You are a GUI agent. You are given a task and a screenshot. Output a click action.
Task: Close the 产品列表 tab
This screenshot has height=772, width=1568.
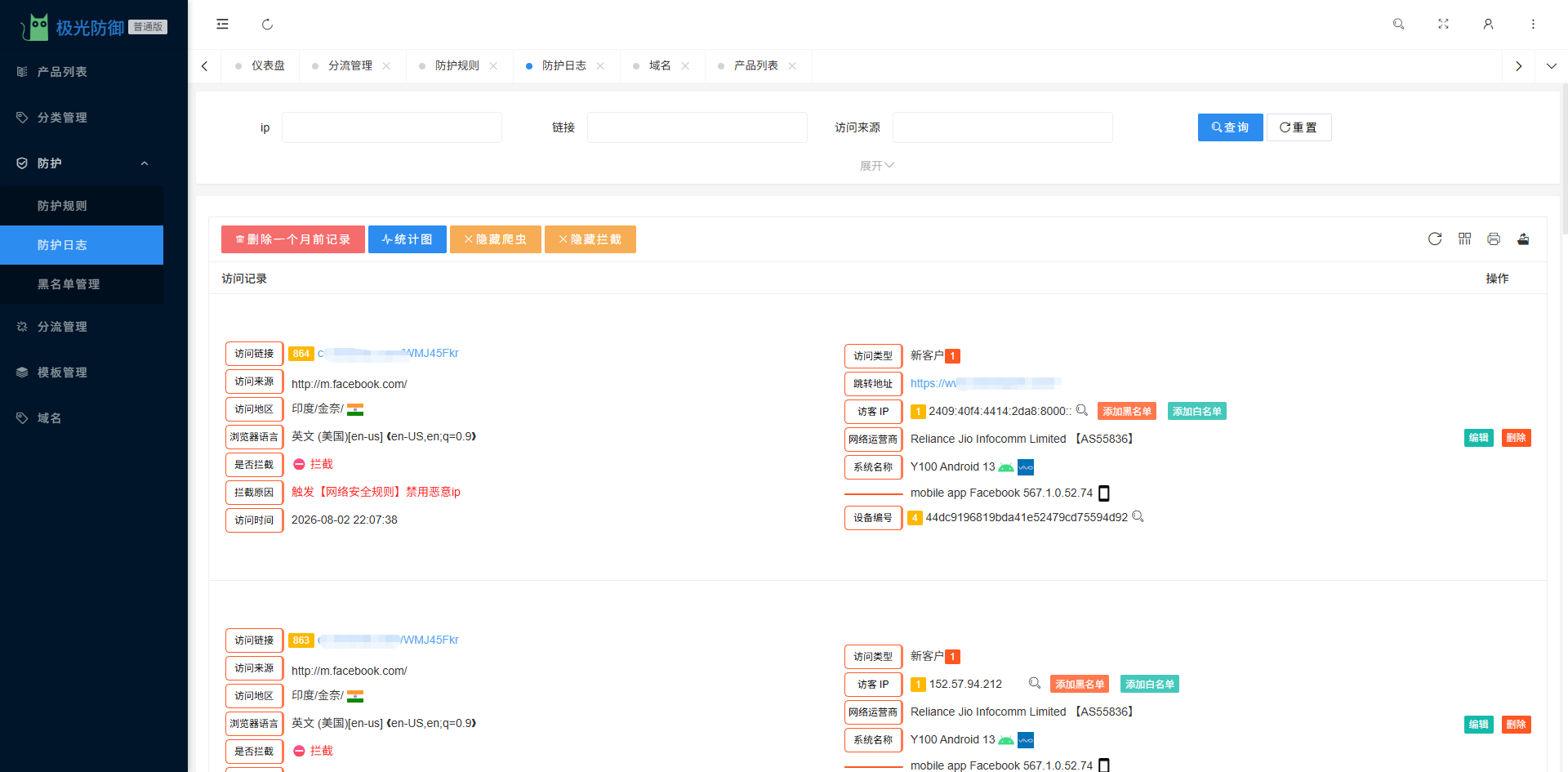click(792, 66)
